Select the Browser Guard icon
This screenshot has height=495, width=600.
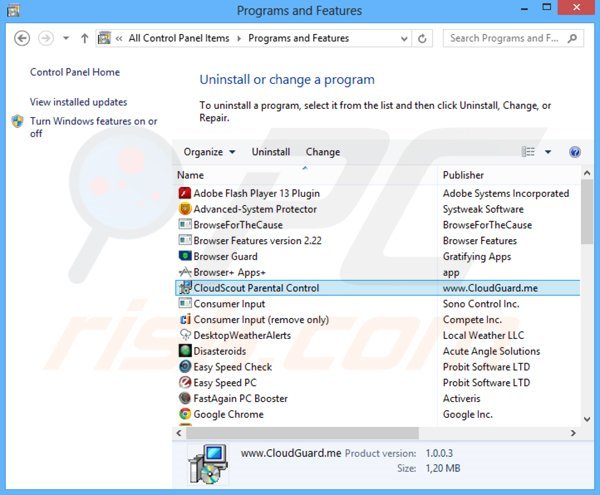coord(185,256)
